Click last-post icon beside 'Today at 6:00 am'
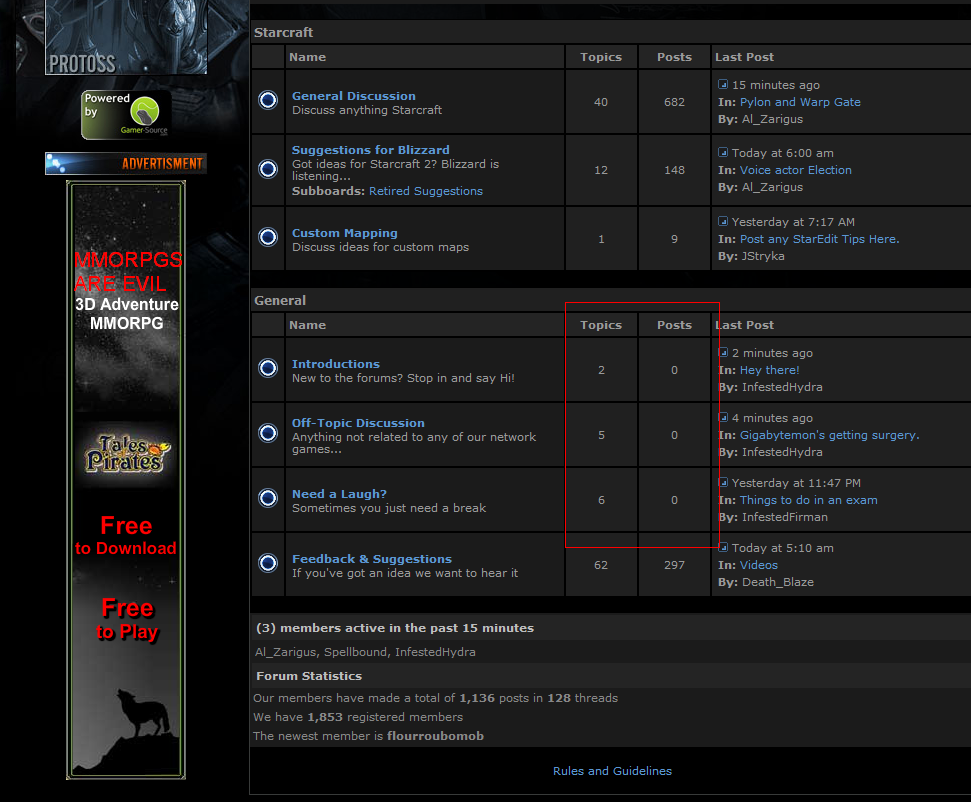 click(x=723, y=152)
